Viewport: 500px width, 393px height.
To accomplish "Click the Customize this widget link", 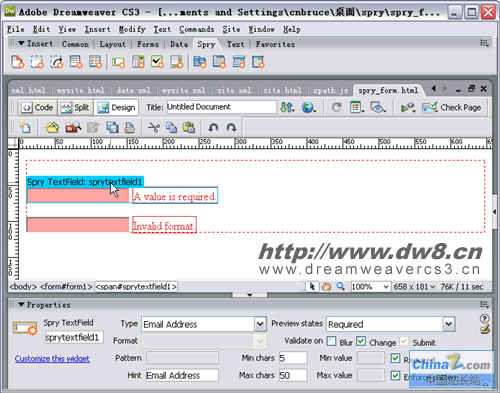I will click(52, 359).
